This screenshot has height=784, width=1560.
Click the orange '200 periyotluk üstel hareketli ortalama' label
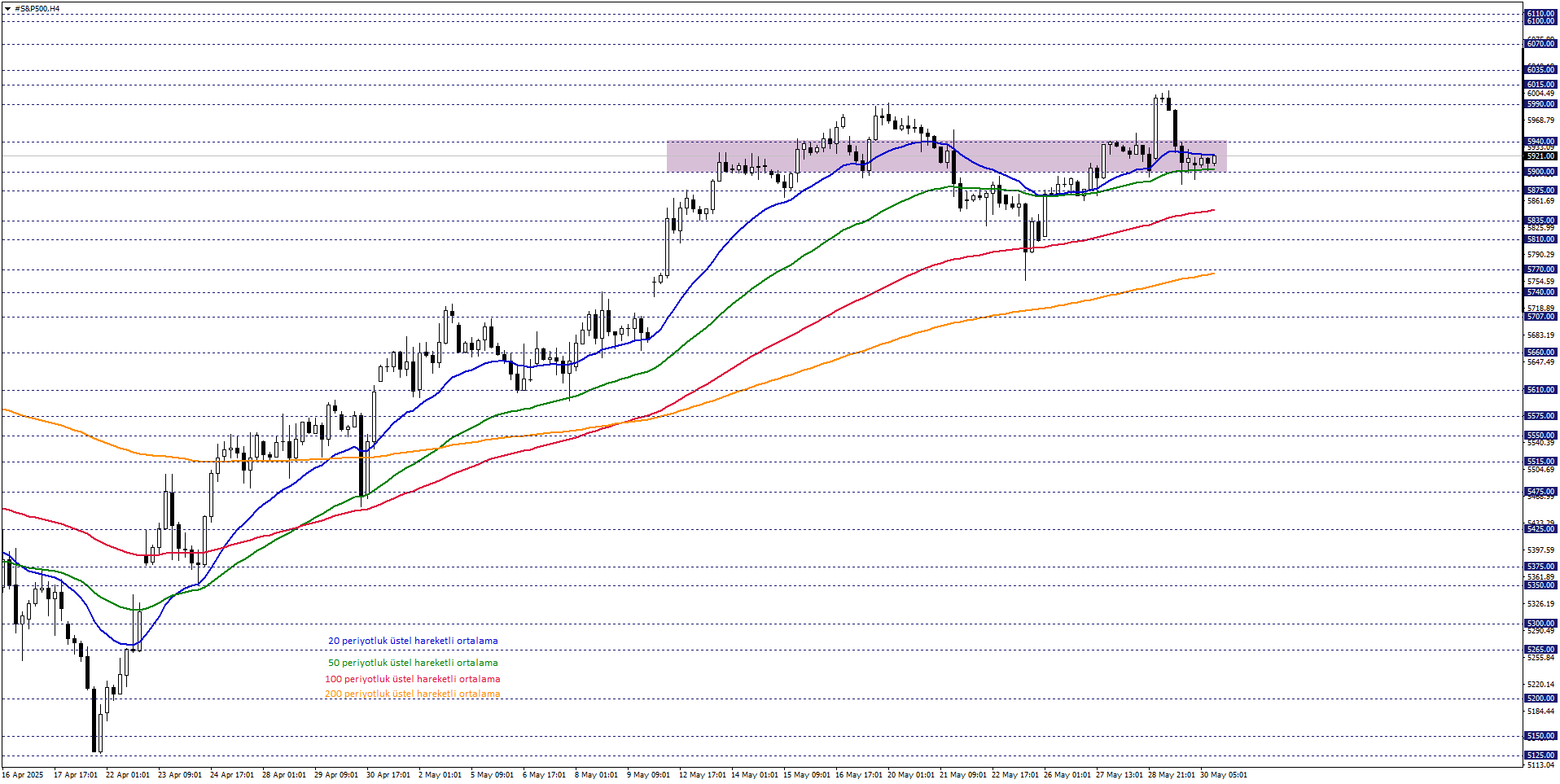413,694
